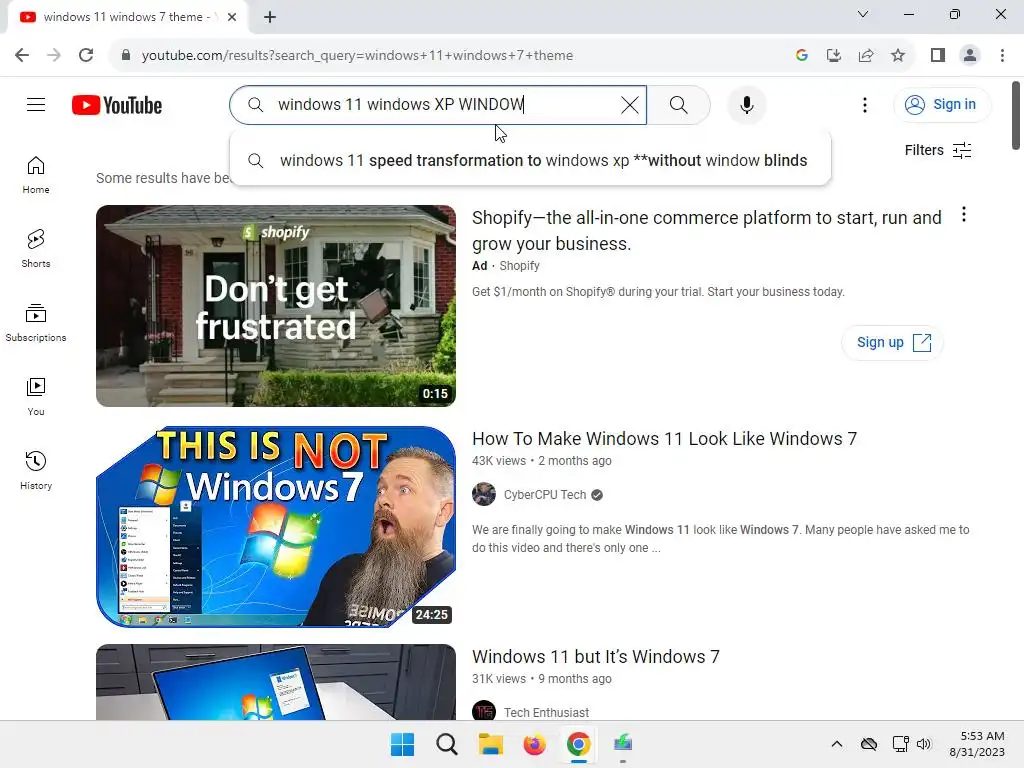The height and width of the screenshot is (768, 1024).
Task: Close the YouTube tab
Action: 232,17
